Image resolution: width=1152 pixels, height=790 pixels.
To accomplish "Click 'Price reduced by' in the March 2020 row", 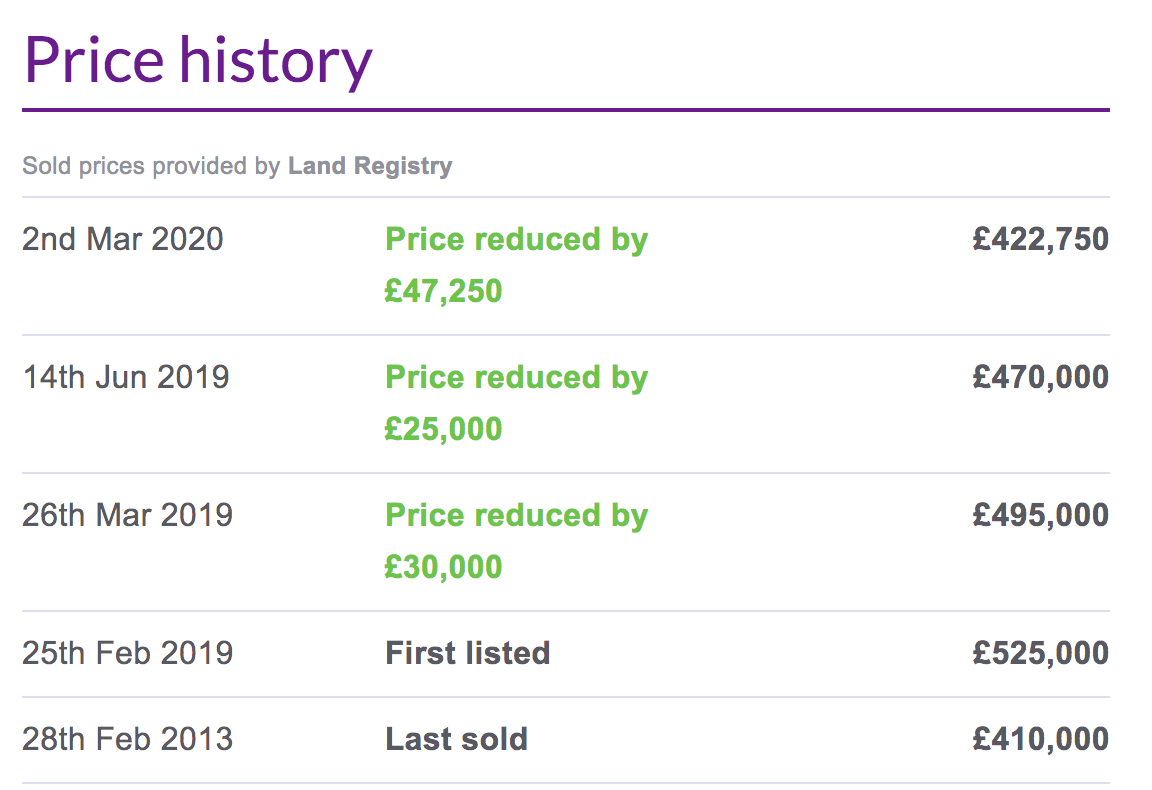I will coord(516,240).
